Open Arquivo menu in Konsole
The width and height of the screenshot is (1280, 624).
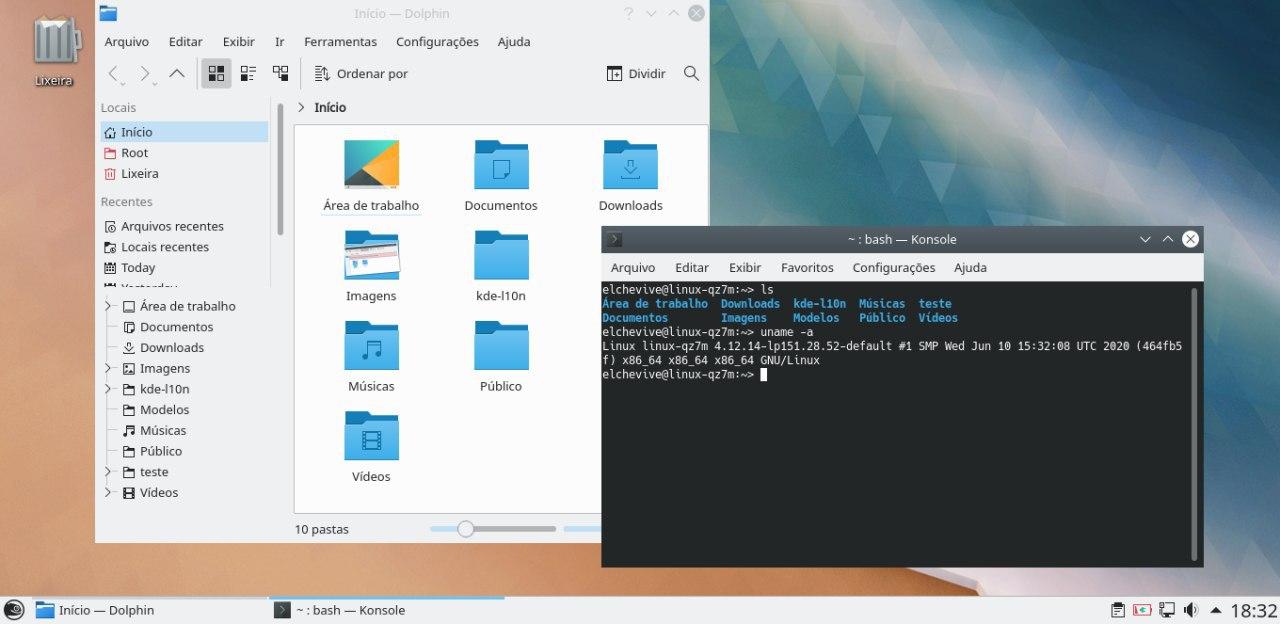click(x=633, y=267)
